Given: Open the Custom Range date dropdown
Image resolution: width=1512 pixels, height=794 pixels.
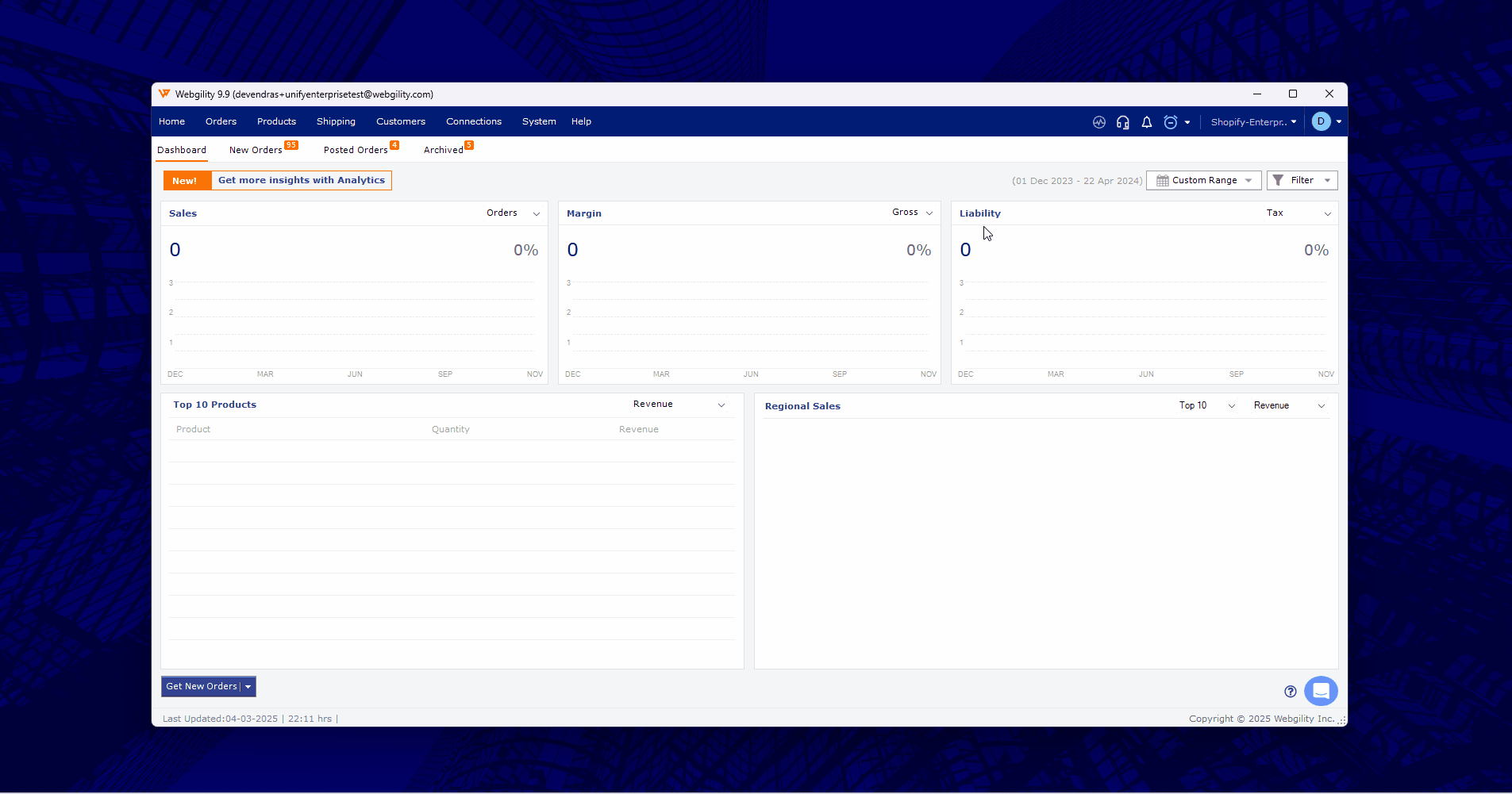Looking at the screenshot, I should pos(1203,180).
